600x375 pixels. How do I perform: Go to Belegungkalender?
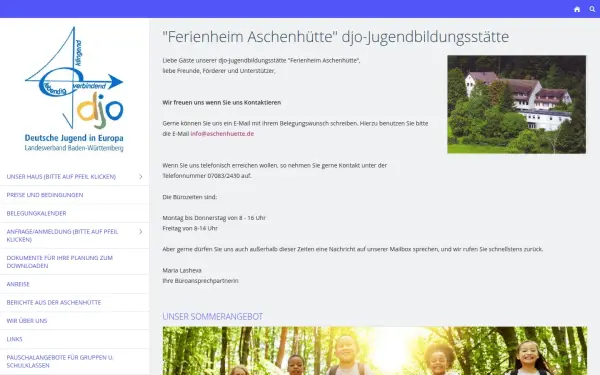click(36, 214)
